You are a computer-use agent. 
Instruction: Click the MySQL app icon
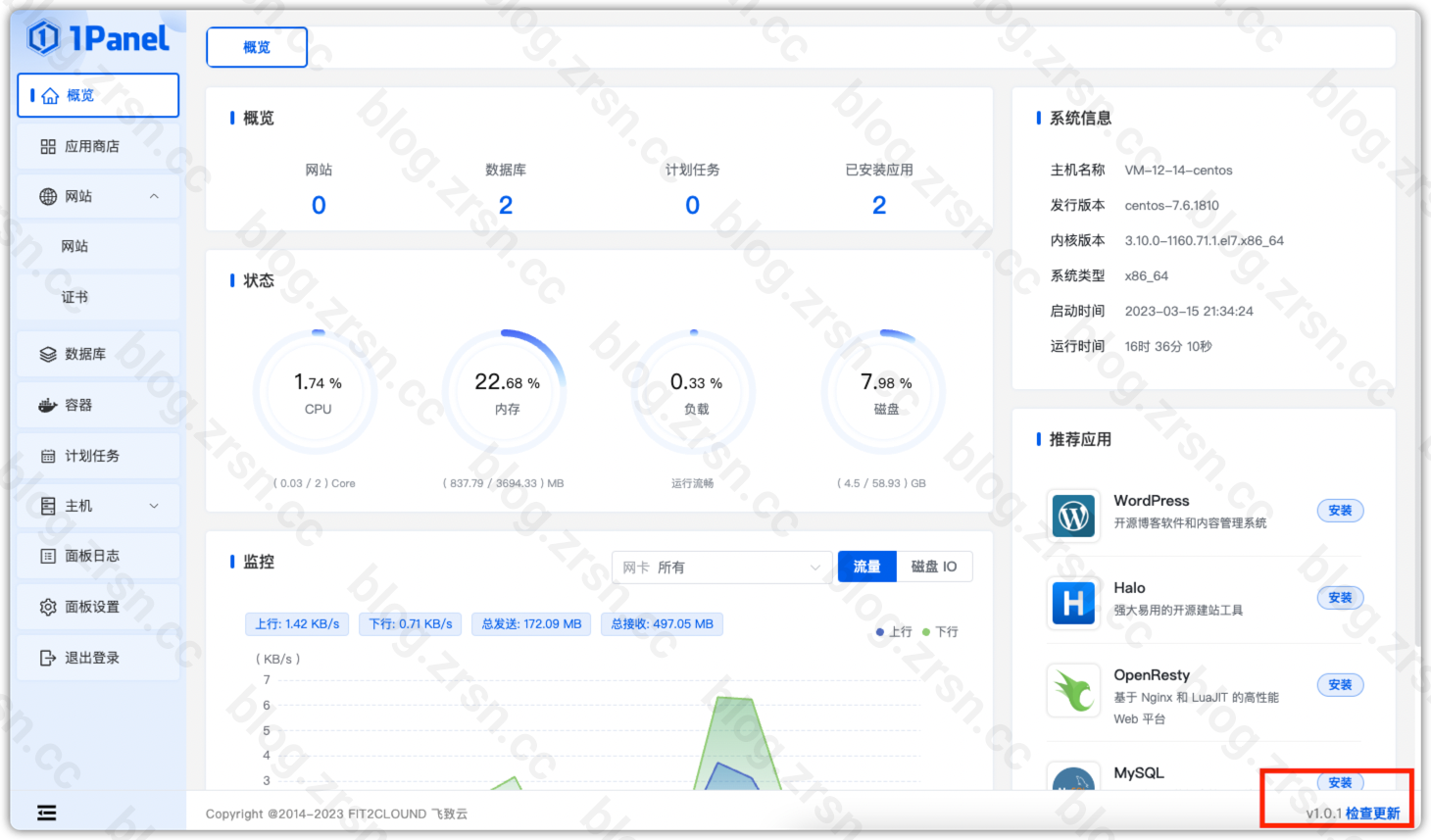click(x=1073, y=778)
